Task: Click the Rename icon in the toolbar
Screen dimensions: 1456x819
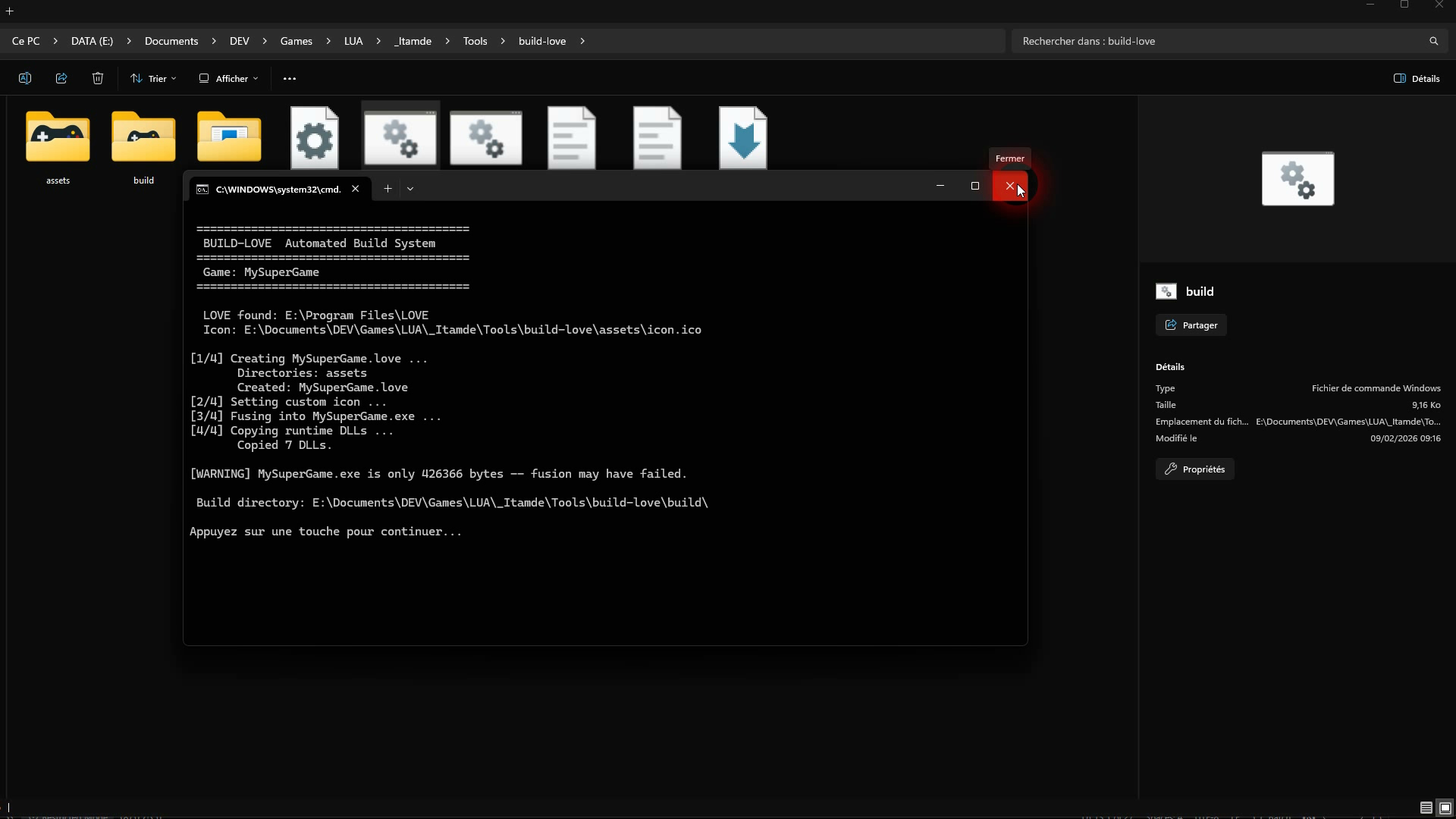Action: pos(24,78)
